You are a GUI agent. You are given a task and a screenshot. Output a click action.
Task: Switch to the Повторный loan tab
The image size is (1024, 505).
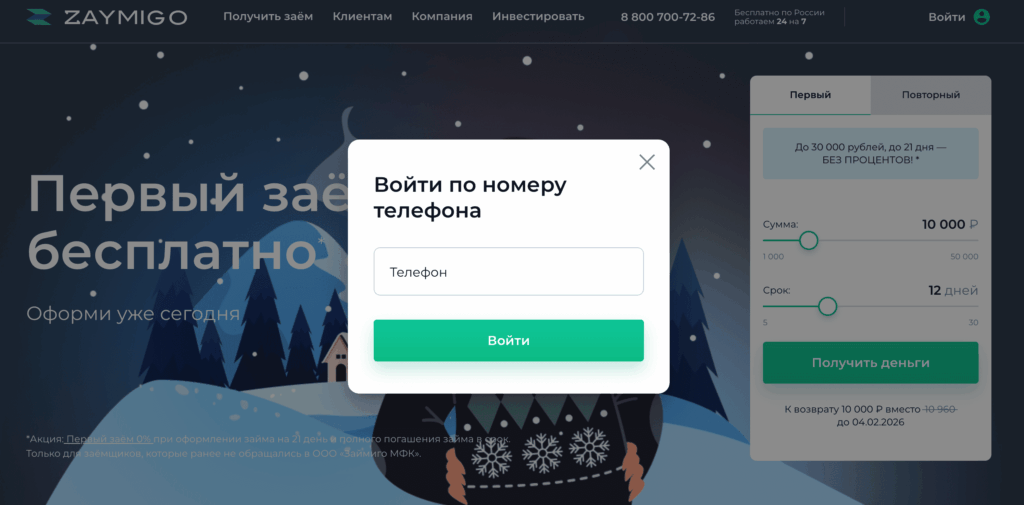[931, 95]
